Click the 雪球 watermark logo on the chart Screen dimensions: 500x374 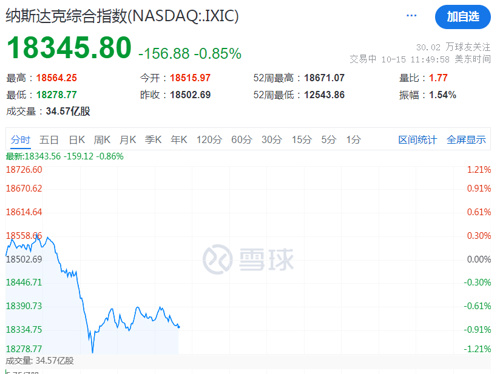point(248,259)
